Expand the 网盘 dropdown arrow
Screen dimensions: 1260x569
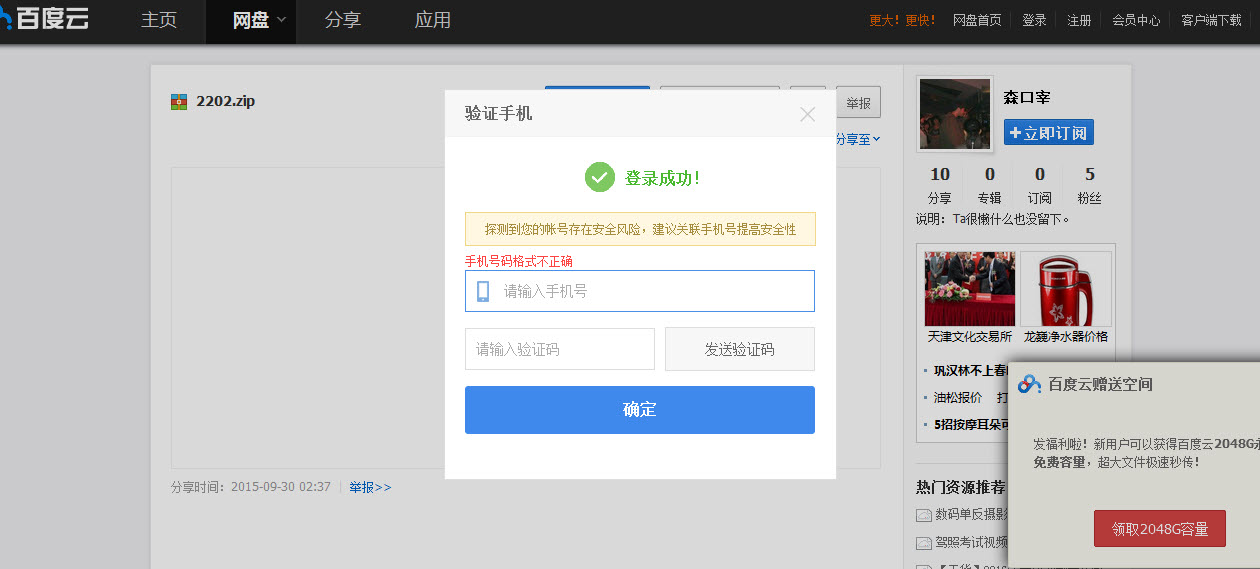click(x=282, y=20)
